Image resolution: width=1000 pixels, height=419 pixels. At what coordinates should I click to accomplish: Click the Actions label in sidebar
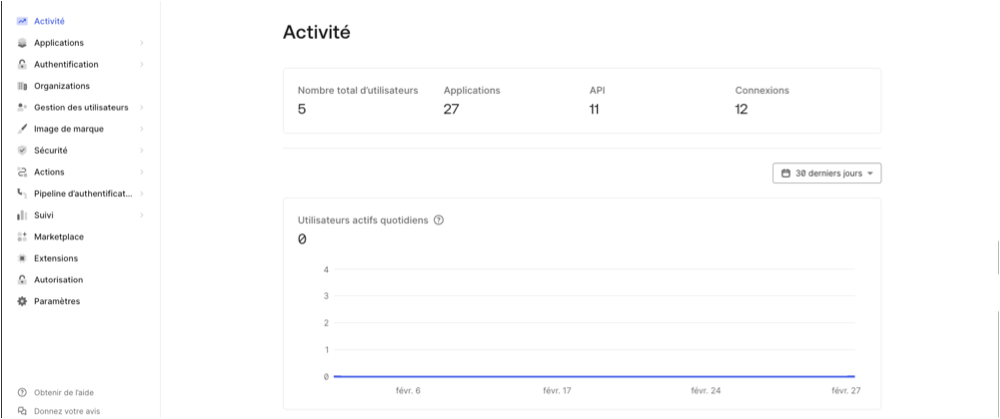pos(49,172)
